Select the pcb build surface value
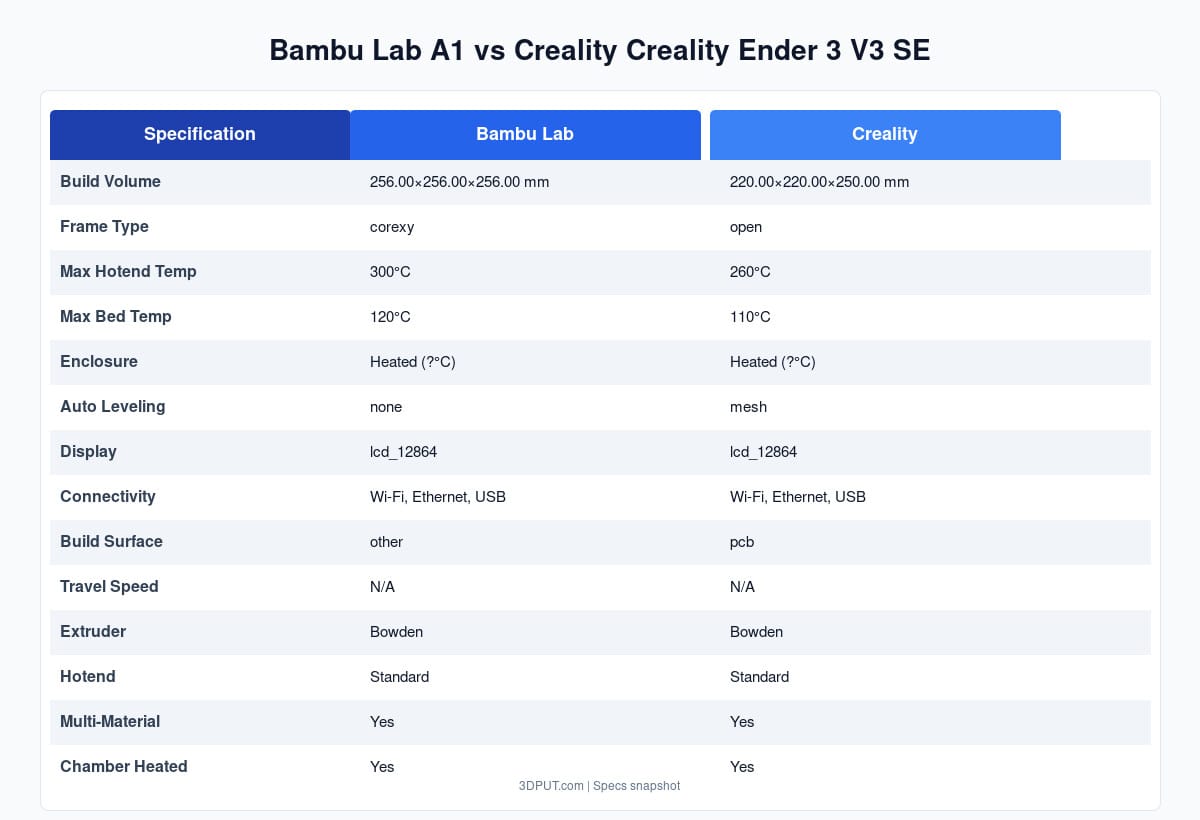1200x820 pixels. [742, 542]
